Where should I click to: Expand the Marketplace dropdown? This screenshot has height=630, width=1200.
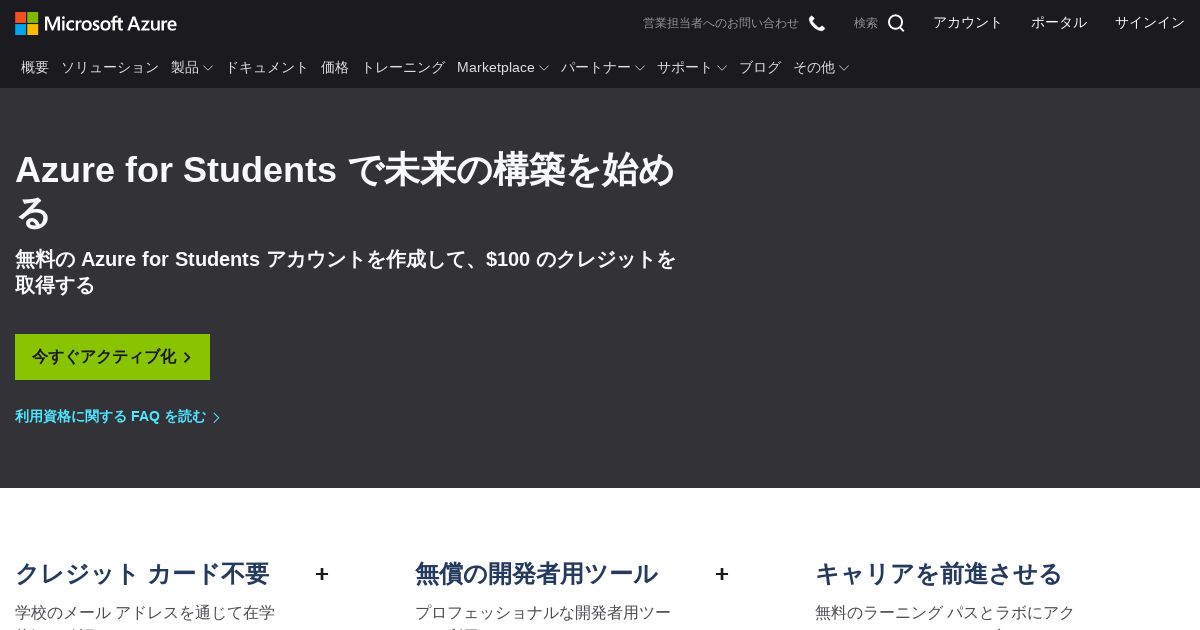coord(503,67)
